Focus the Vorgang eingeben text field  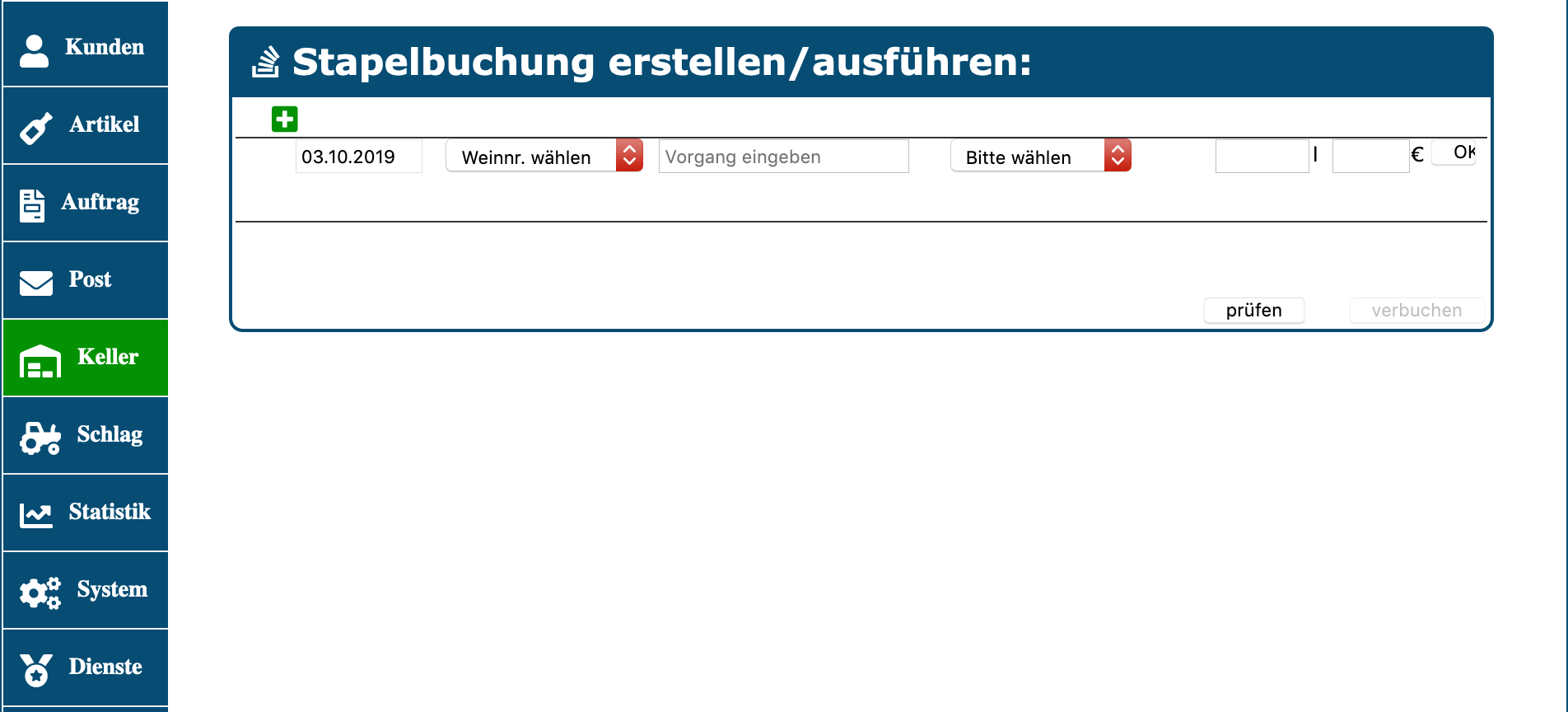coord(783,157)
